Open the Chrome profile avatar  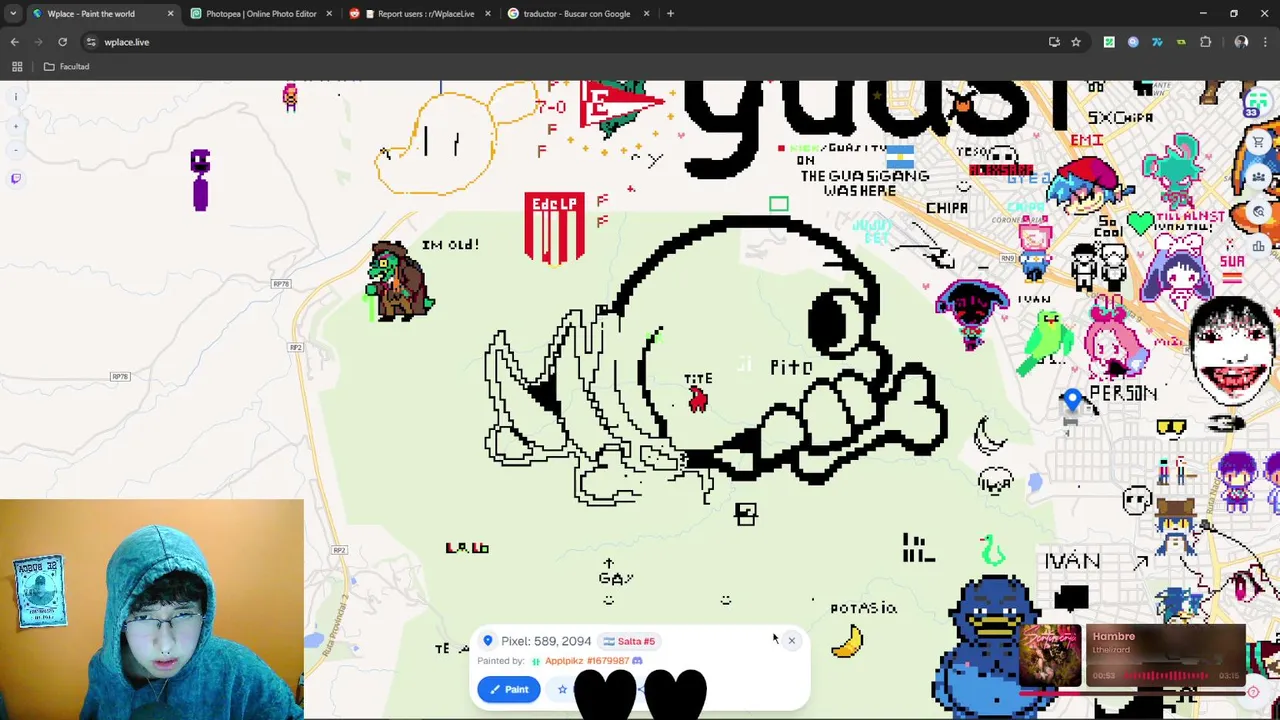click(1241, 42)
